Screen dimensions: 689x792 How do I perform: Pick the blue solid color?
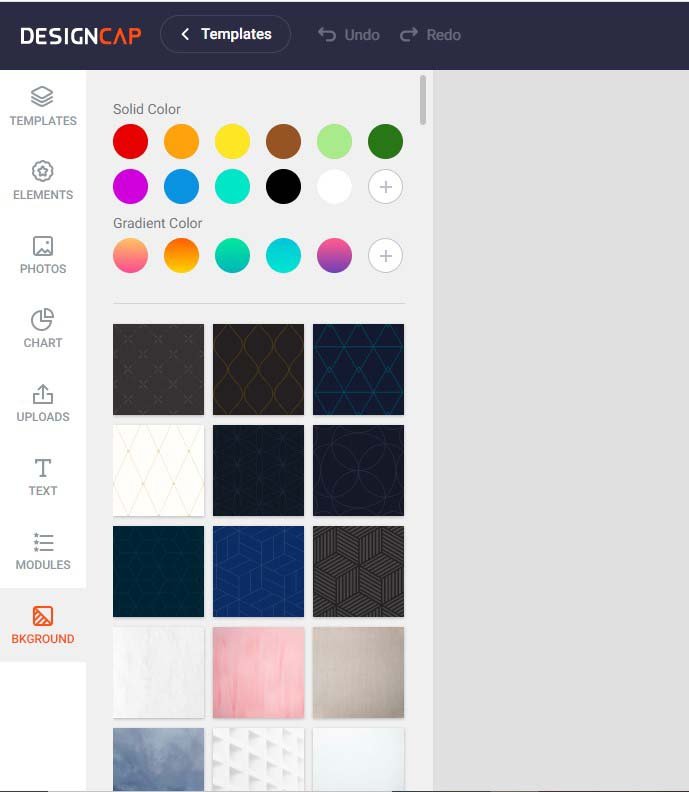pyautogui.click(x=181, y=187)
